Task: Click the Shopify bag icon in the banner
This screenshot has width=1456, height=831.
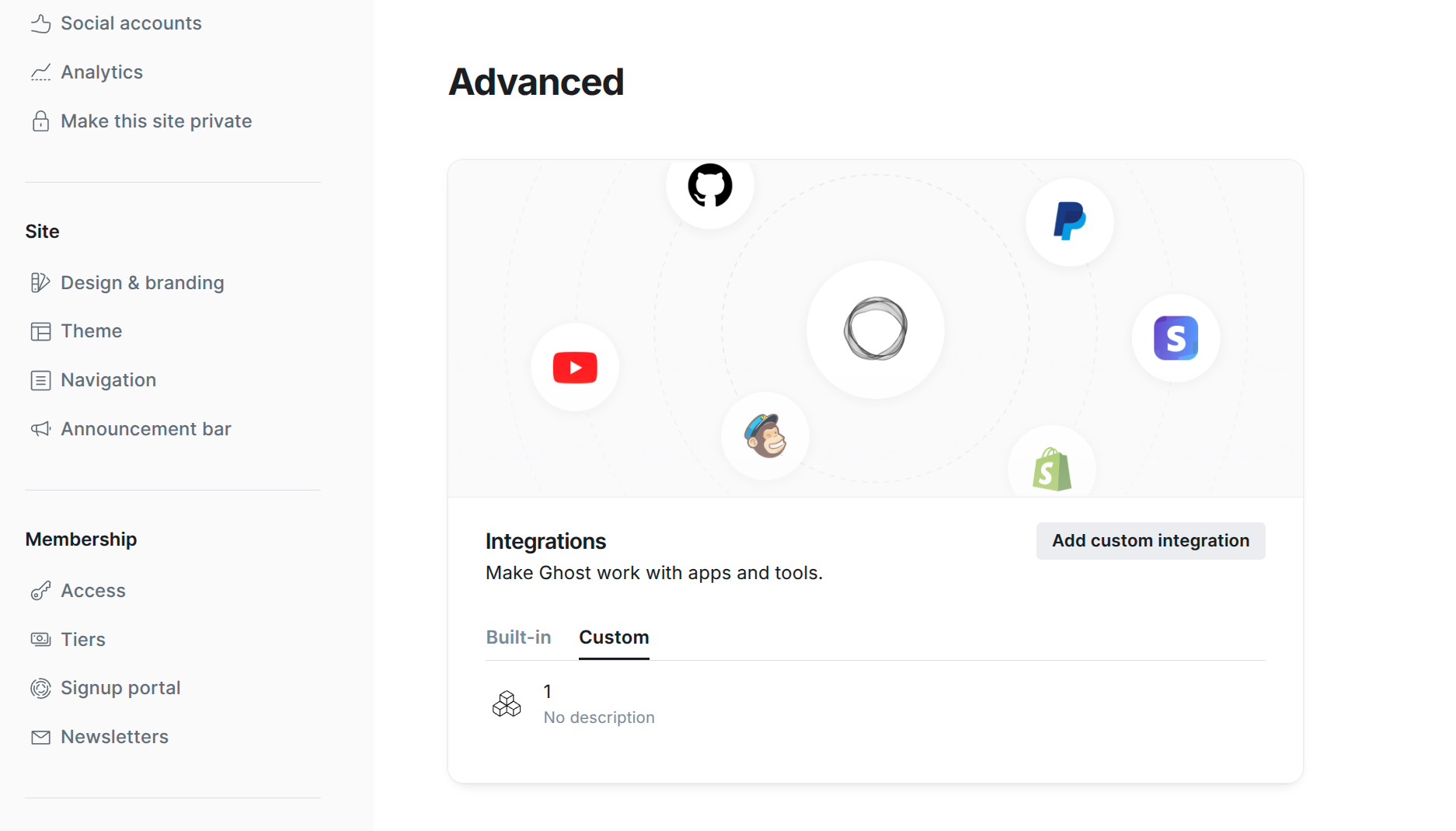Action: pyautogui.click(x=1052, y=469)
